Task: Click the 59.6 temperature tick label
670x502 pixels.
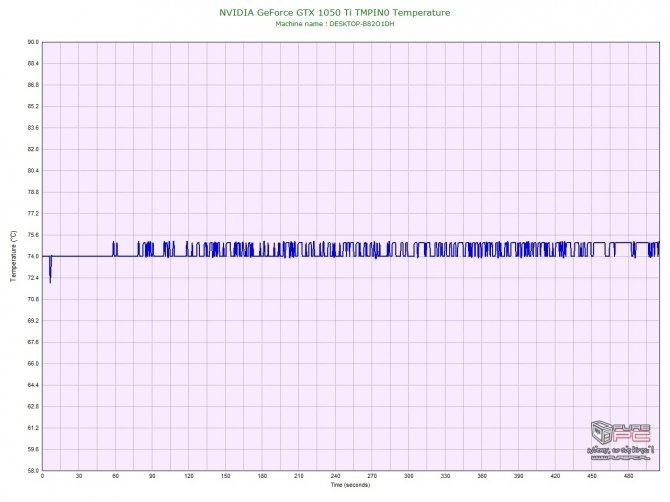Action: (x=33, y=449)
